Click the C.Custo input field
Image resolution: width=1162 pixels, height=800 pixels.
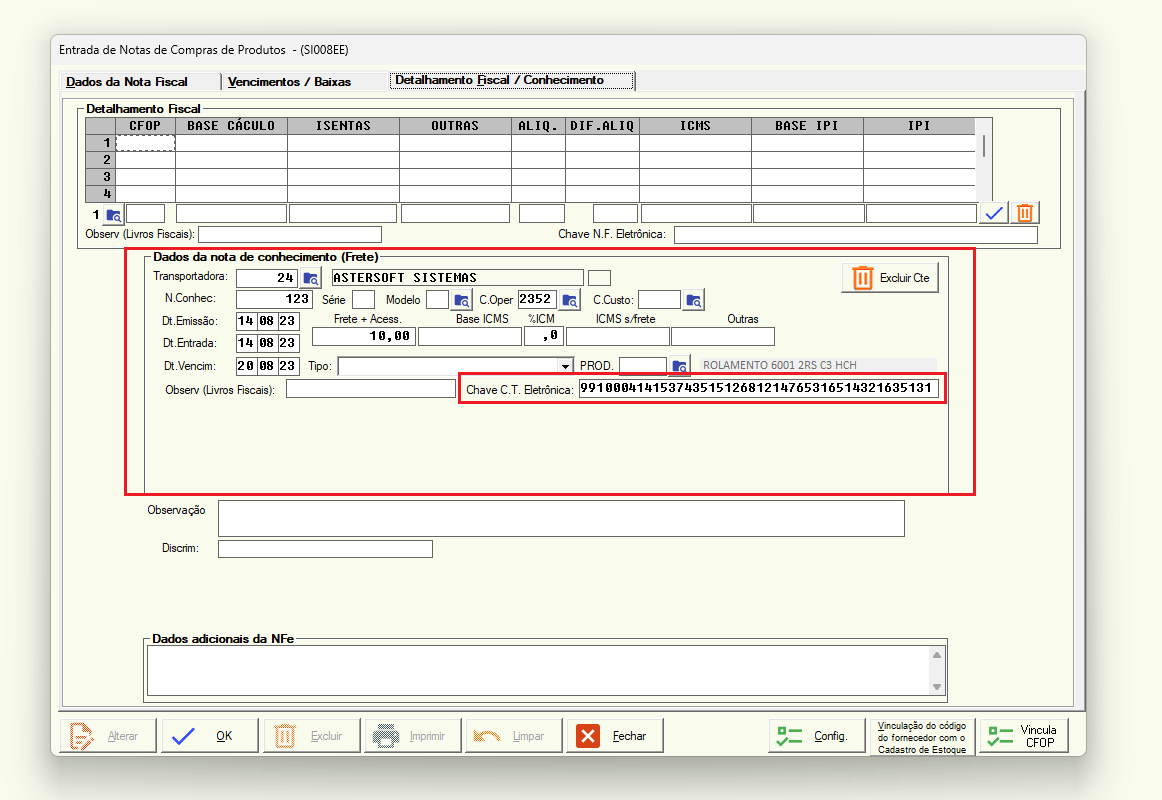coord(659,299)
